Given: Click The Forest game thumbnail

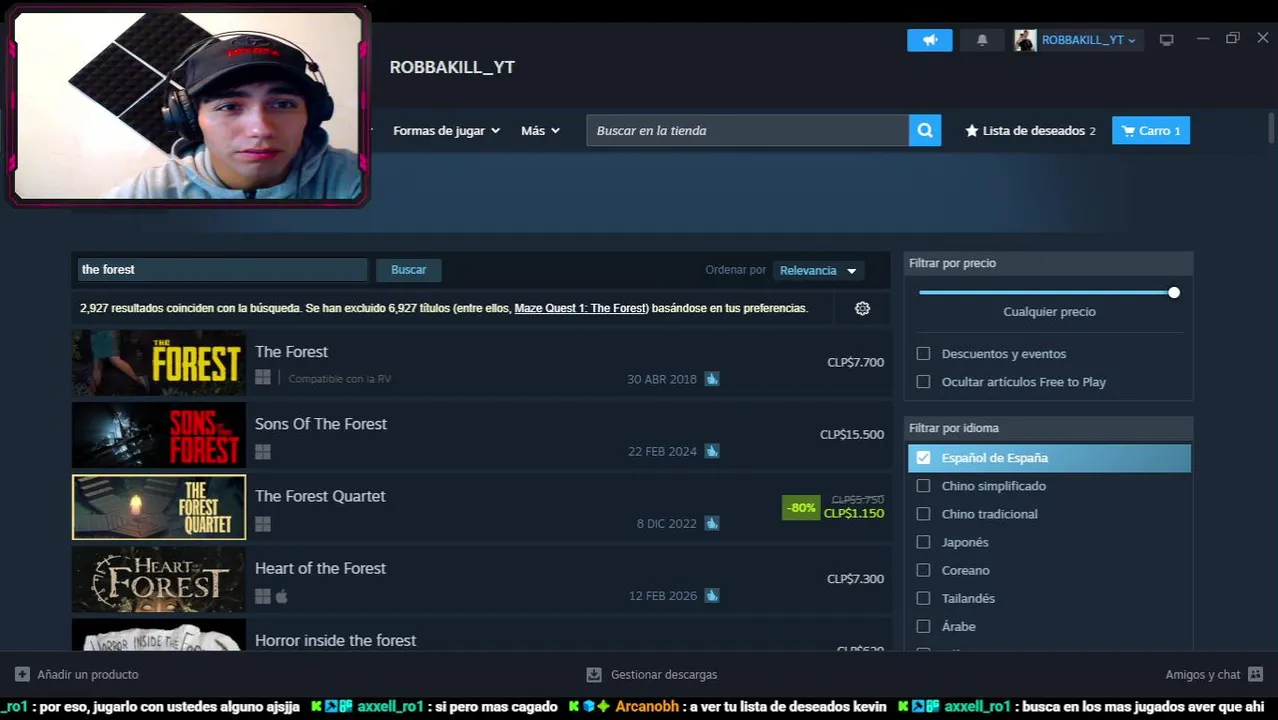Looking at the screenshot, I should 158,362.
